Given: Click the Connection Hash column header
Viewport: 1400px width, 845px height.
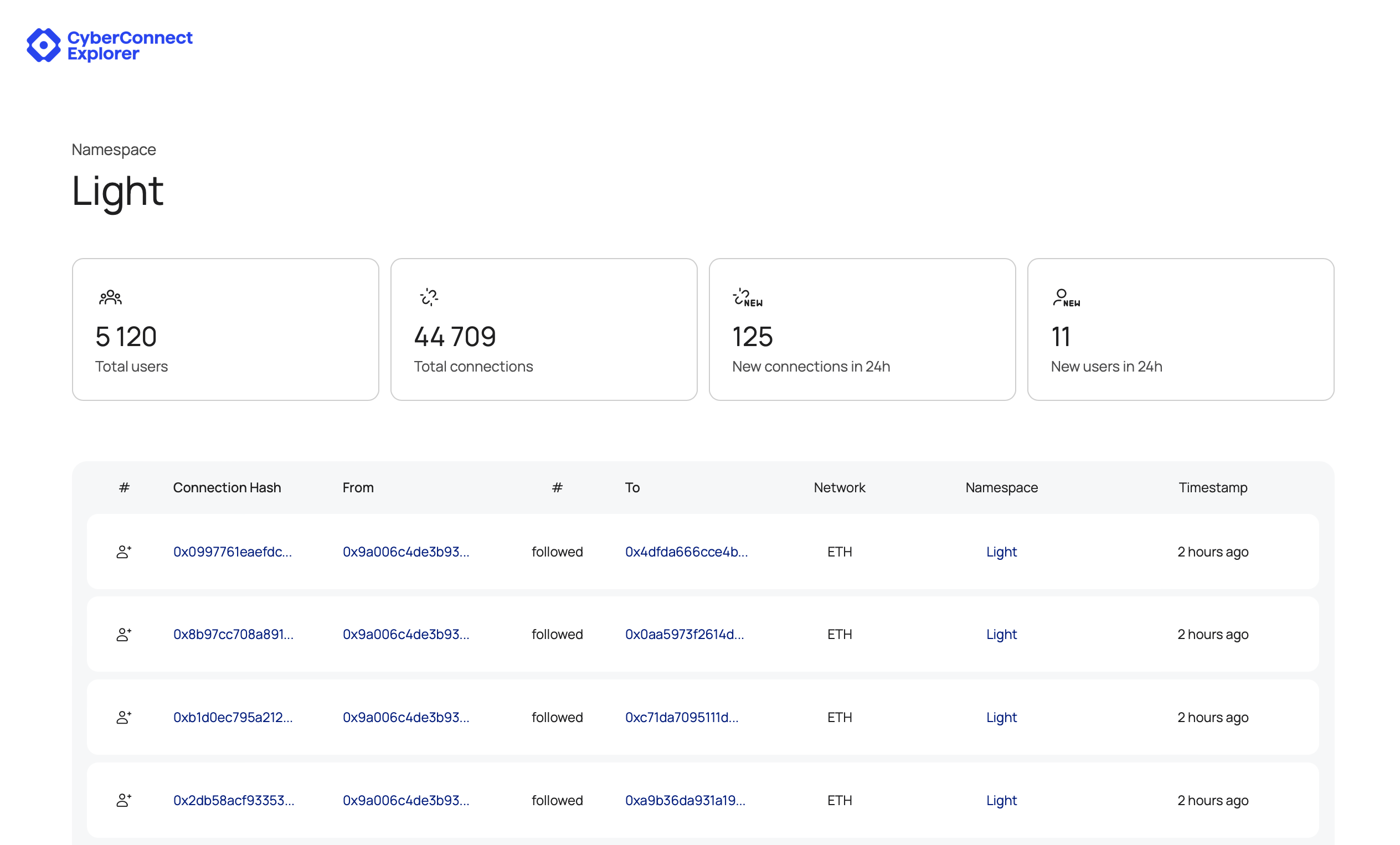Looking at the screenshot, I should 227,488.
